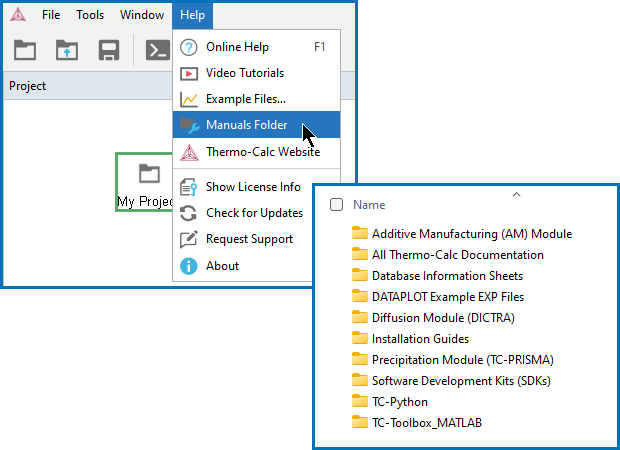Click the Thermo-Calc Website triangle logo icon

(189, 152)
